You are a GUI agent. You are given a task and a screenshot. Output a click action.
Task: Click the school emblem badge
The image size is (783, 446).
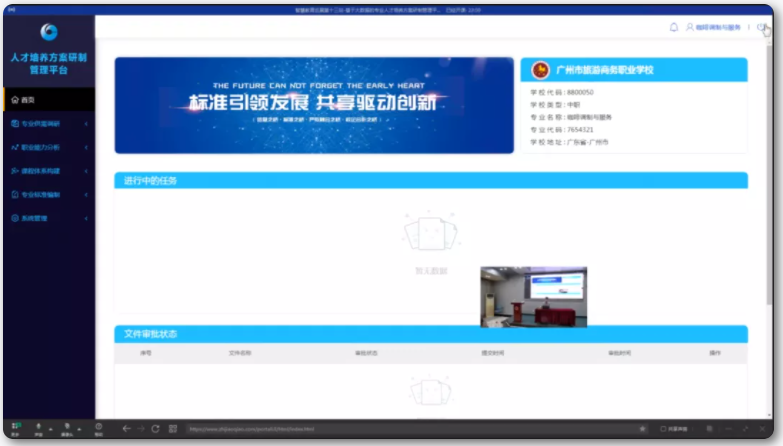pos(540,70)
